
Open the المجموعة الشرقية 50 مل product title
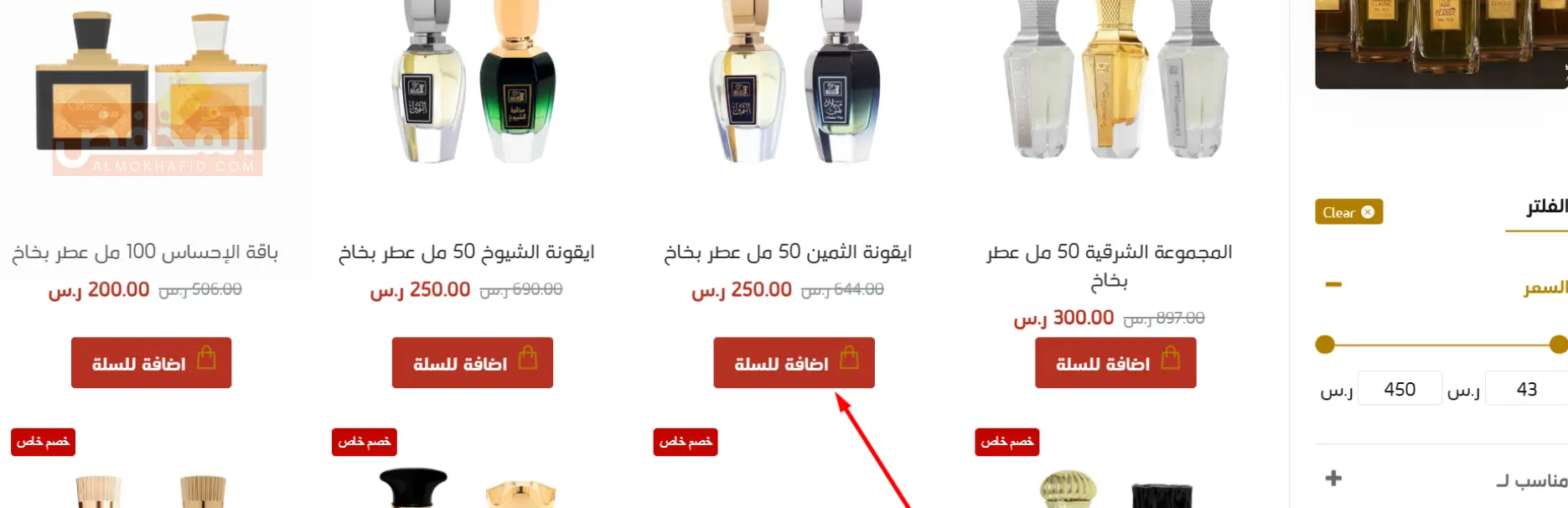[1109, 266]
